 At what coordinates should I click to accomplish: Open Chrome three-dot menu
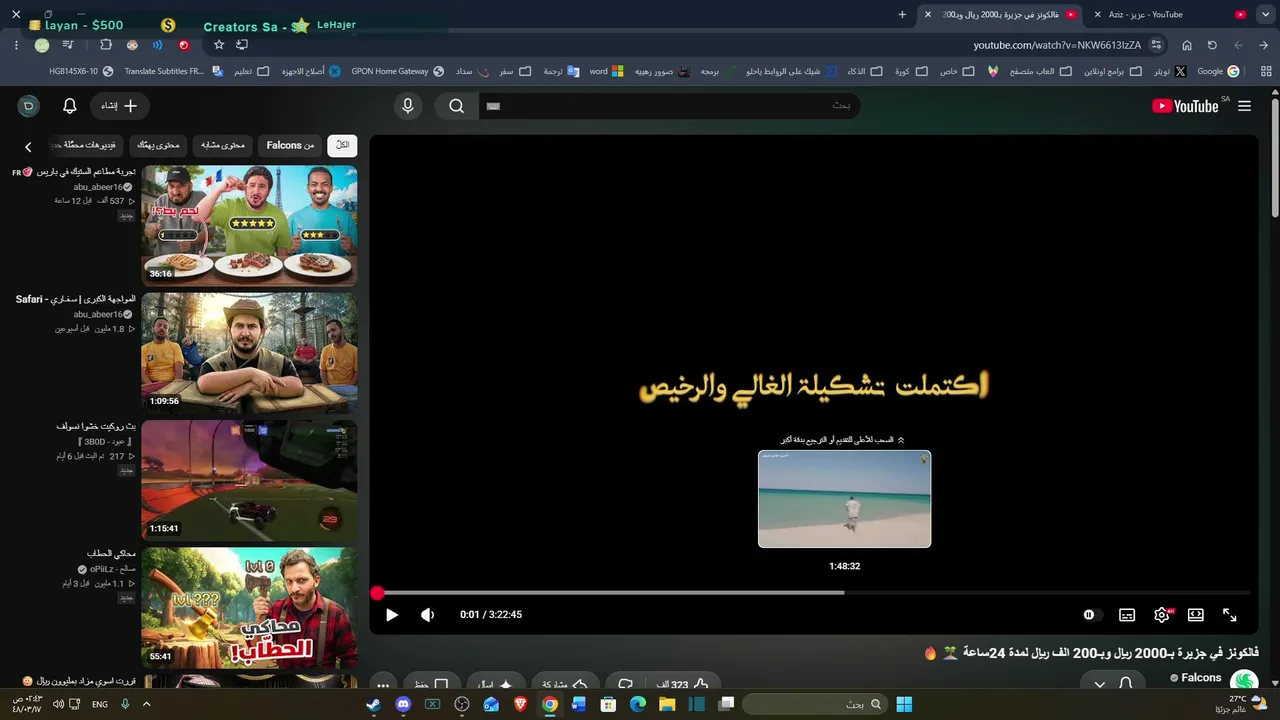[x=16, y=45]
